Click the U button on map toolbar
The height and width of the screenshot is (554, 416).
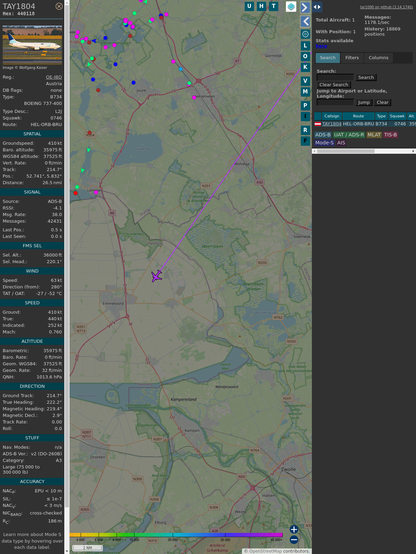pos(250,6)
